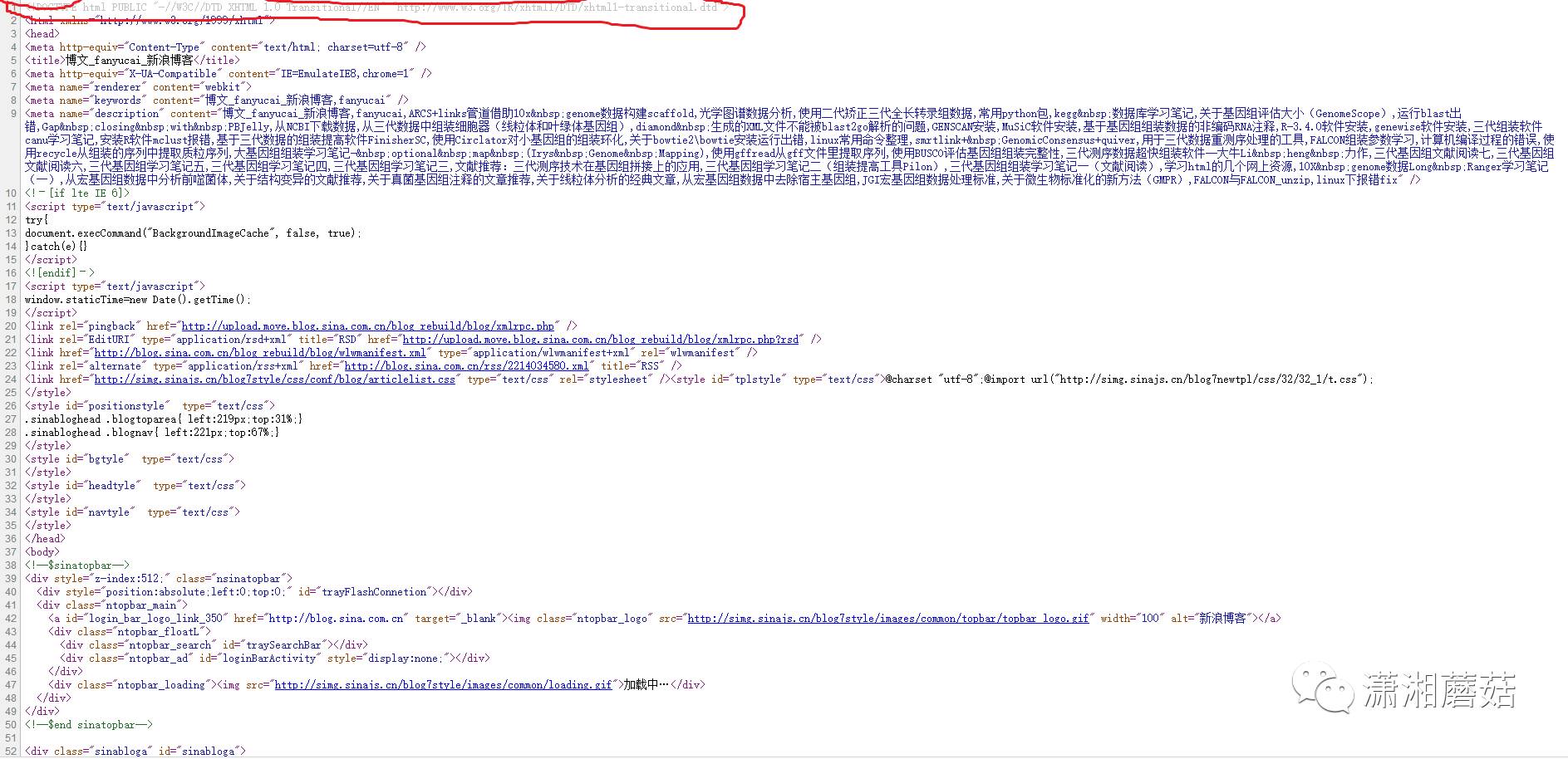Click the [if lte IE 6] comment line

click(x=78, y=193)
